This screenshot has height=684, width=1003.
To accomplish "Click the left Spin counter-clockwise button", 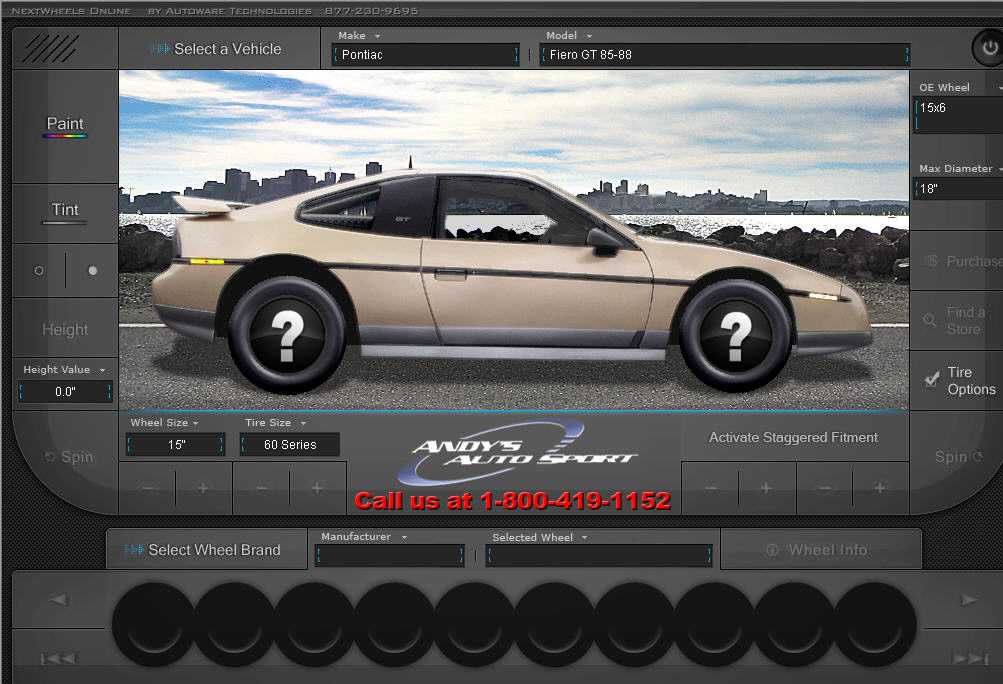I will click(69, 457).
